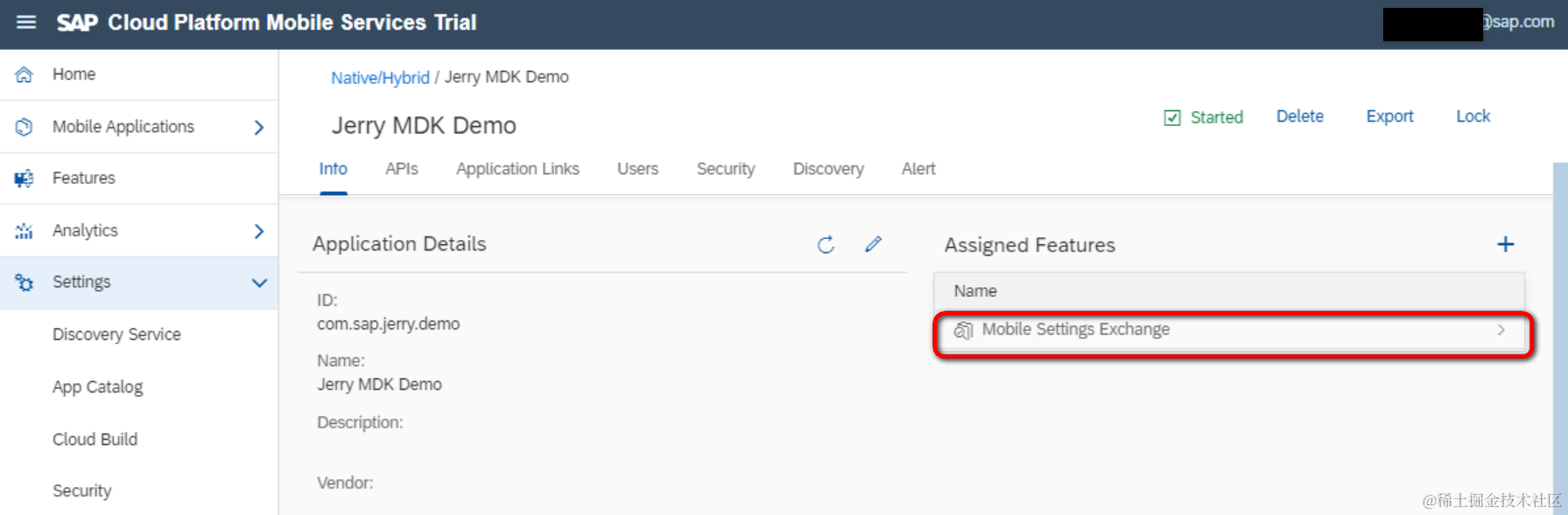Click the Features megaphone icon
The height and width of the screenshot is (515, 1568).
tap(25, 179)
